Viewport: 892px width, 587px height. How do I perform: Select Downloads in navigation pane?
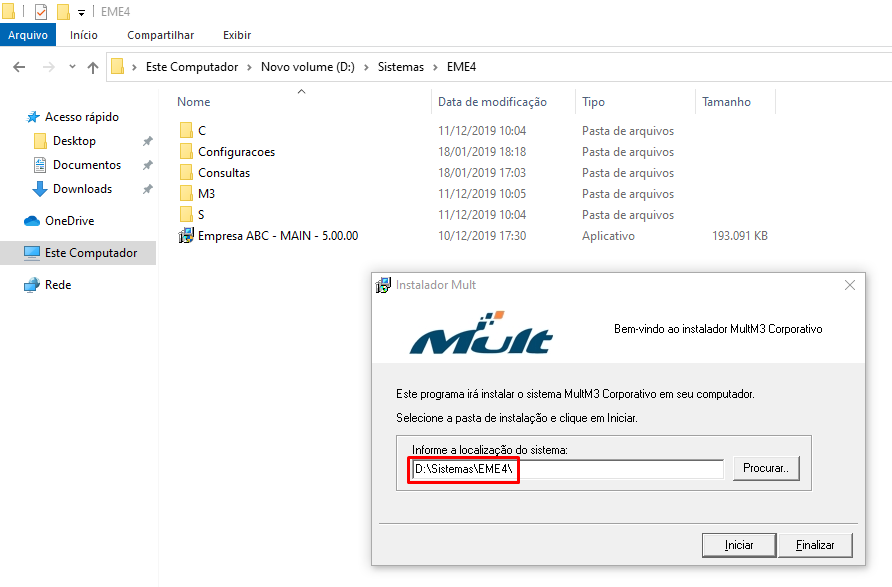click(82, 189)
